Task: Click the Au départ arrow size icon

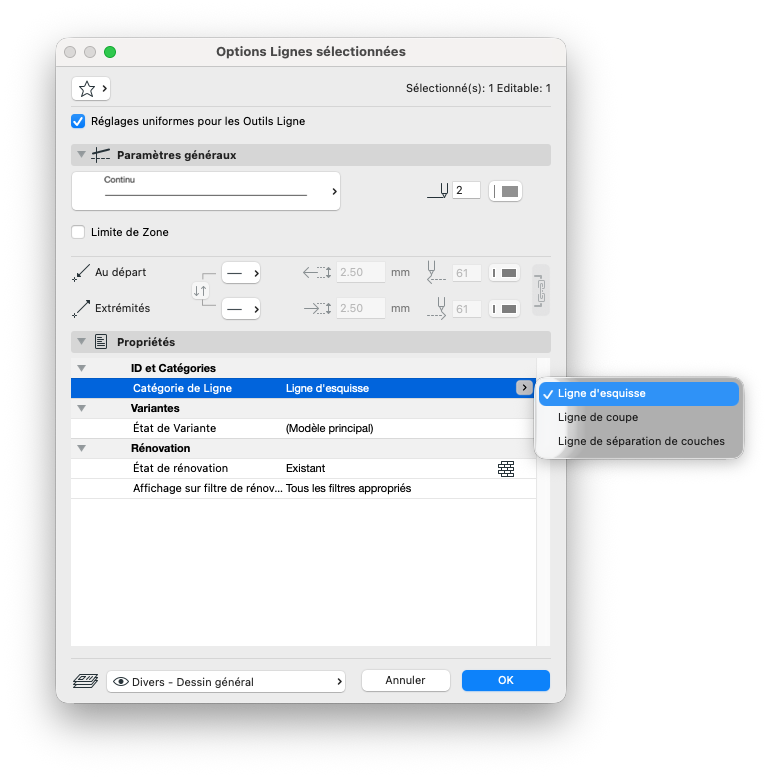Action: [317, 273]
